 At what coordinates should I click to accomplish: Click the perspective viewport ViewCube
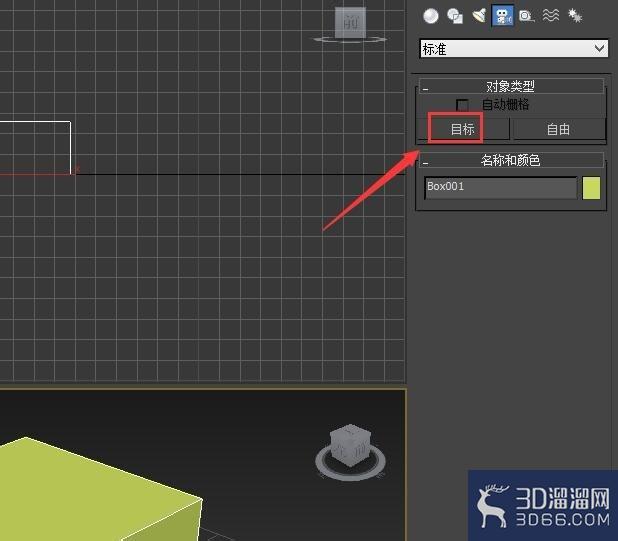350,445
